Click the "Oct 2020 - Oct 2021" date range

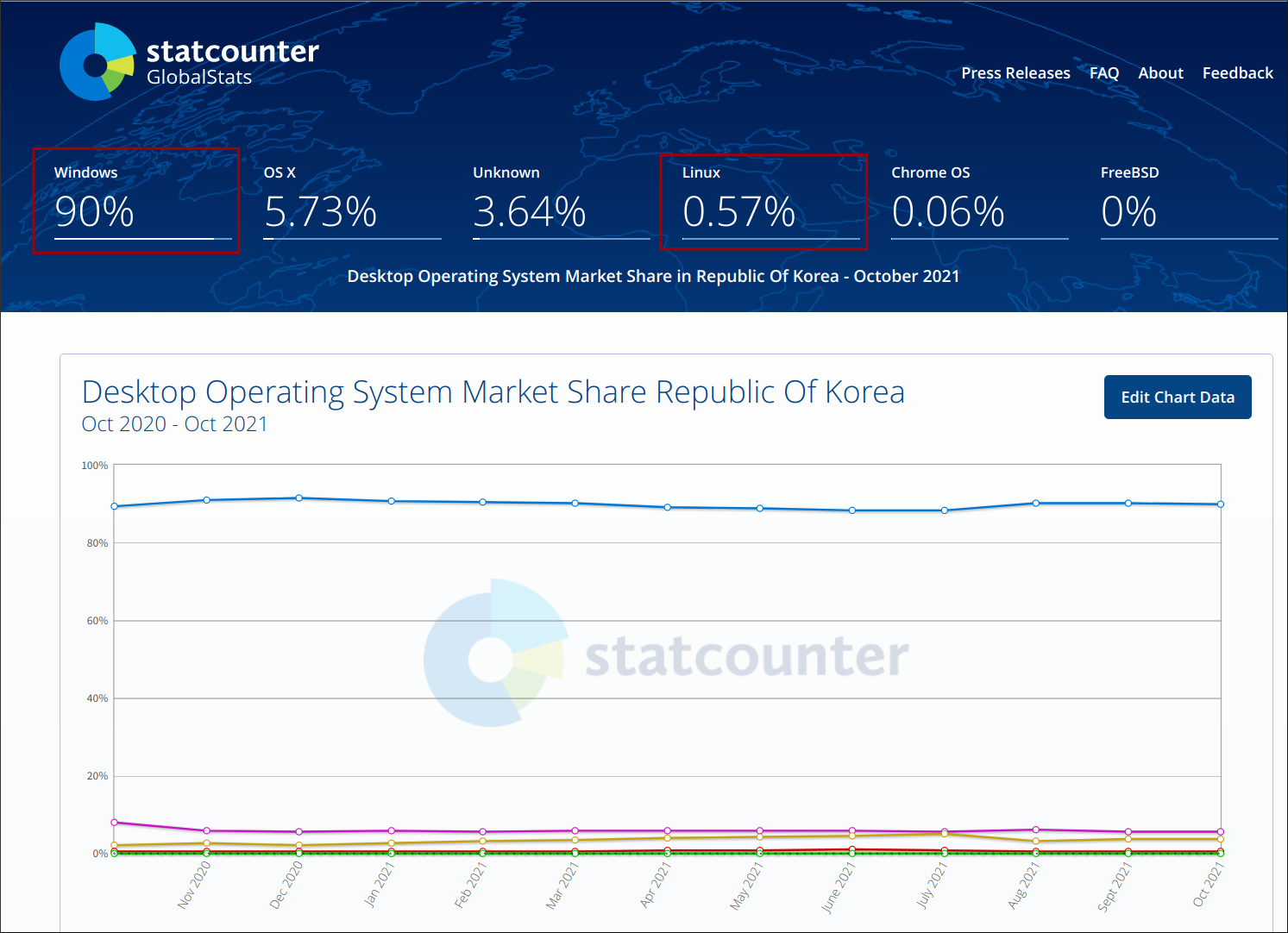click(174, 424)
